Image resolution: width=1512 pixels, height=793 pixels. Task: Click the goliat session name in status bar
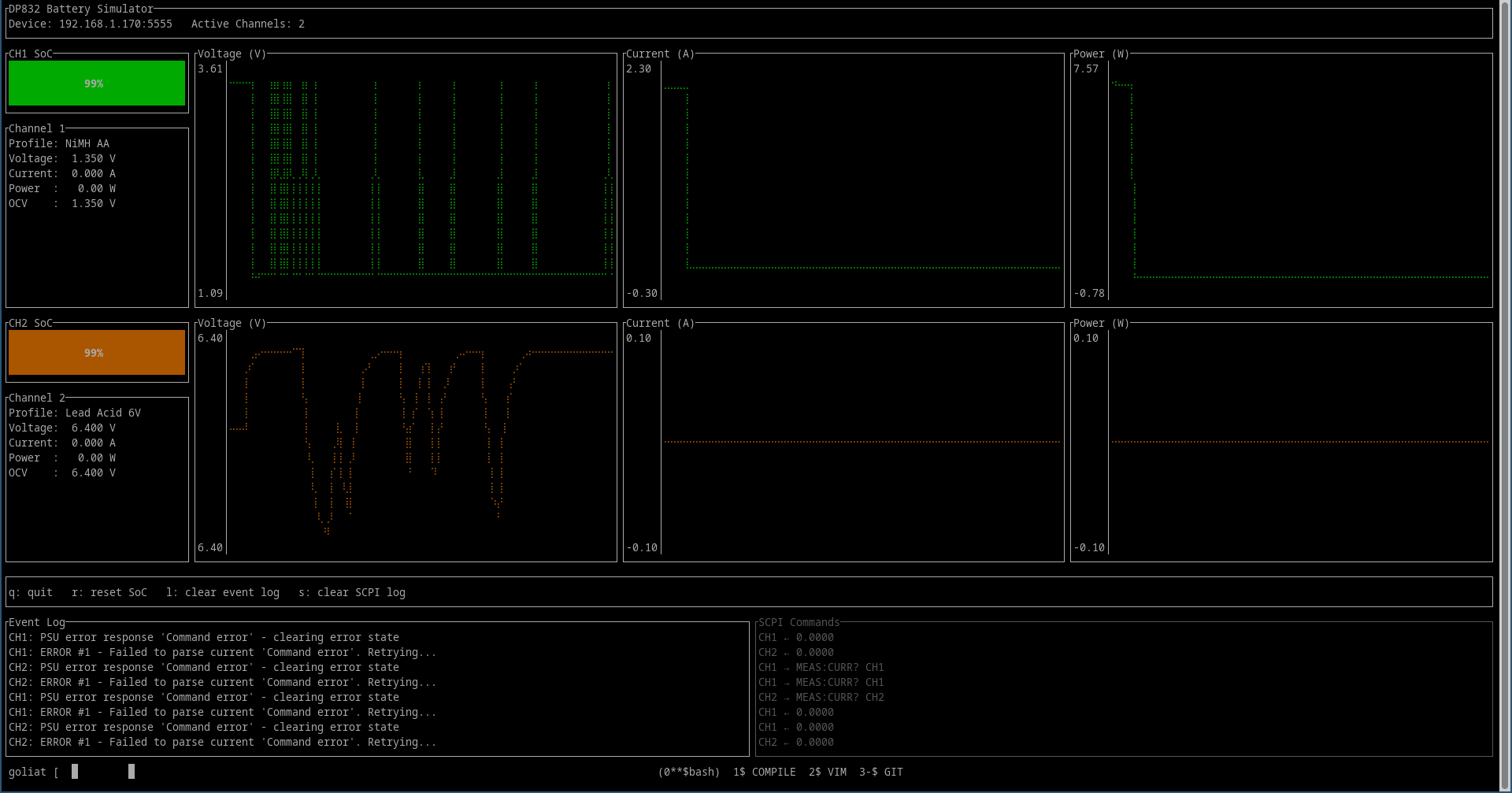[x=27, y=772]
